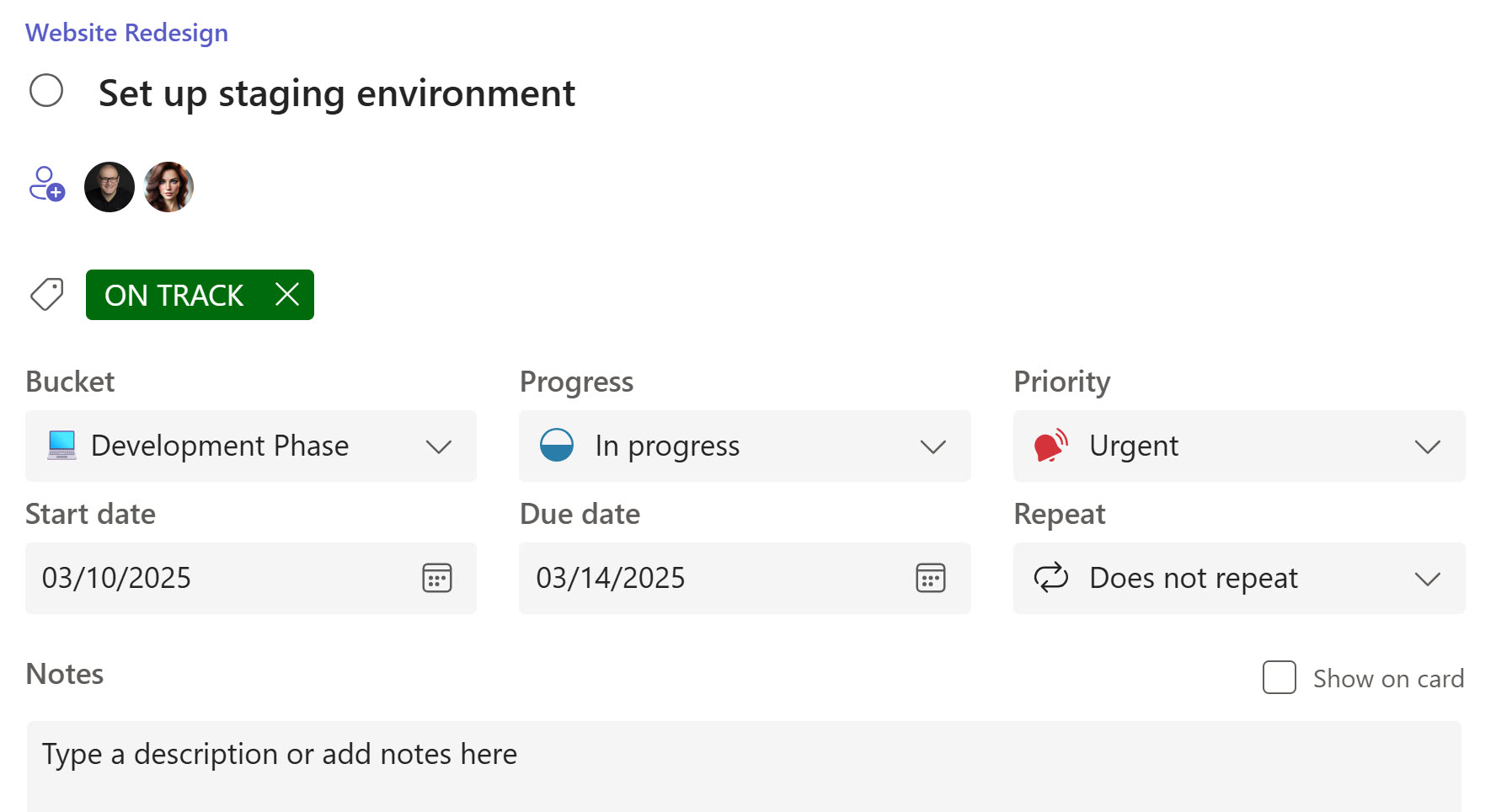Viewport: 1496px width, 812px height.
Task: Click the tag icon beside ON TRACK label
Action: pos(45,295)
